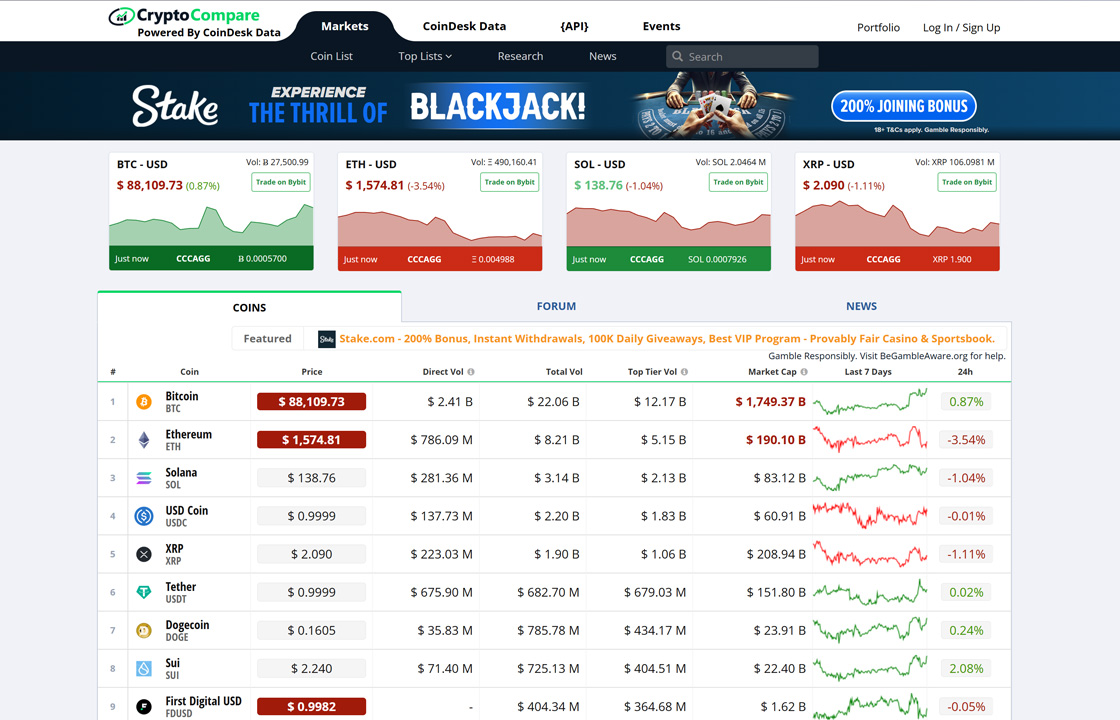This screenshot has height=720, width=1120.
Task: Click the Stake Blackjack banner ad
Action: pyautogui.click(x=560, y=106)
